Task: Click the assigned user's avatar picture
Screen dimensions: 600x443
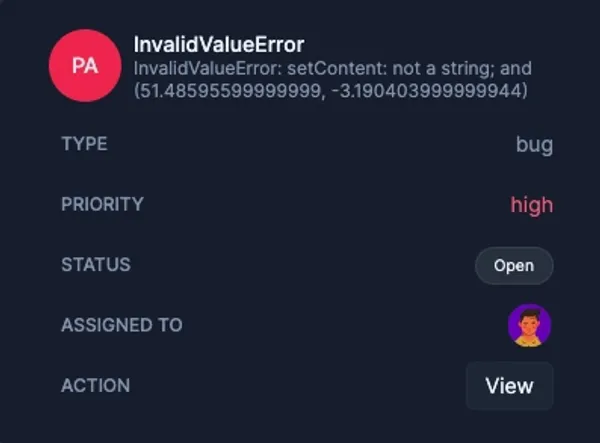Action: [529, 326]
